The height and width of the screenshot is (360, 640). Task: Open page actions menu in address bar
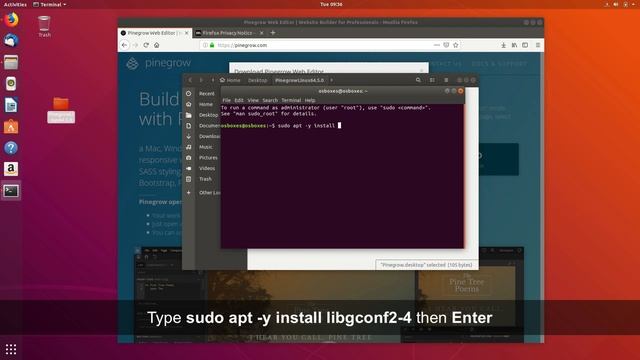(437, 45)
